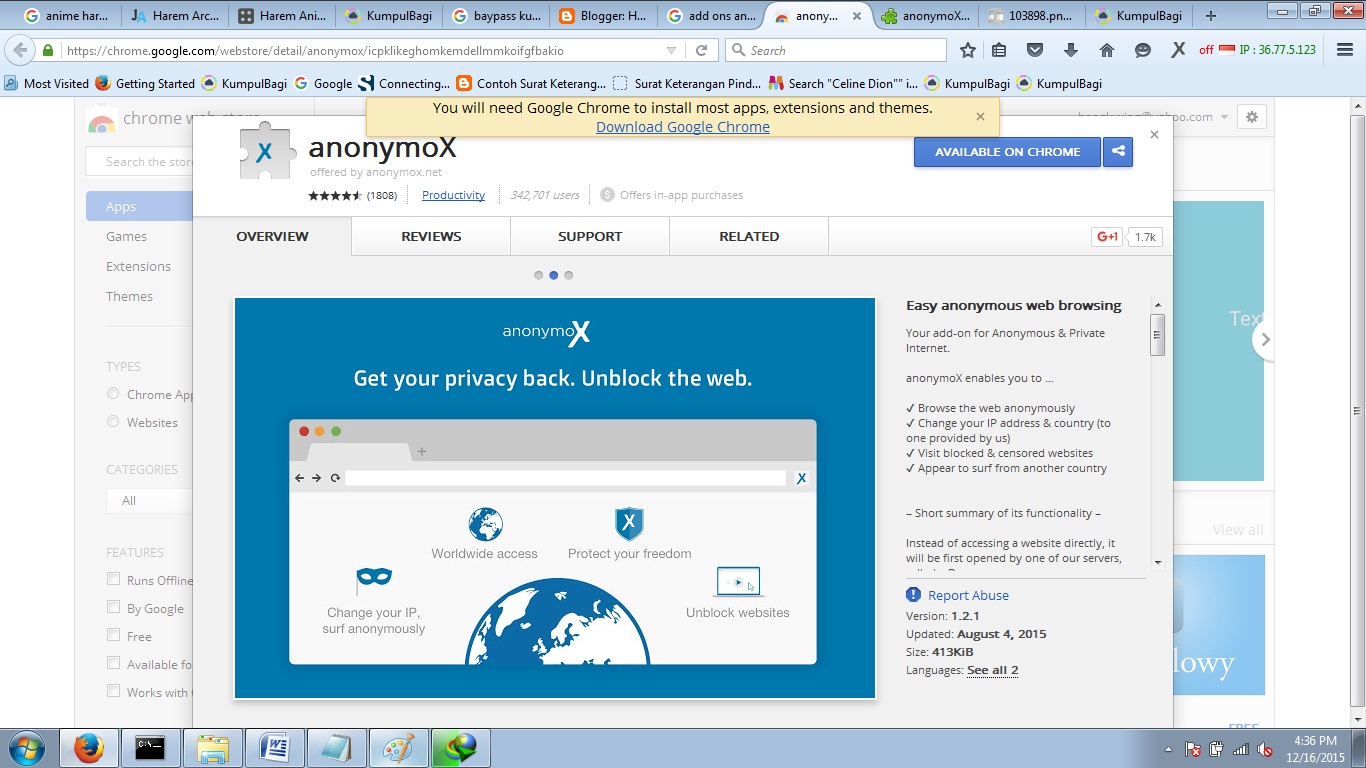Open Paint from the taskbar
This screenshot has height=768, width=1366.
click(x=397, y=748)
